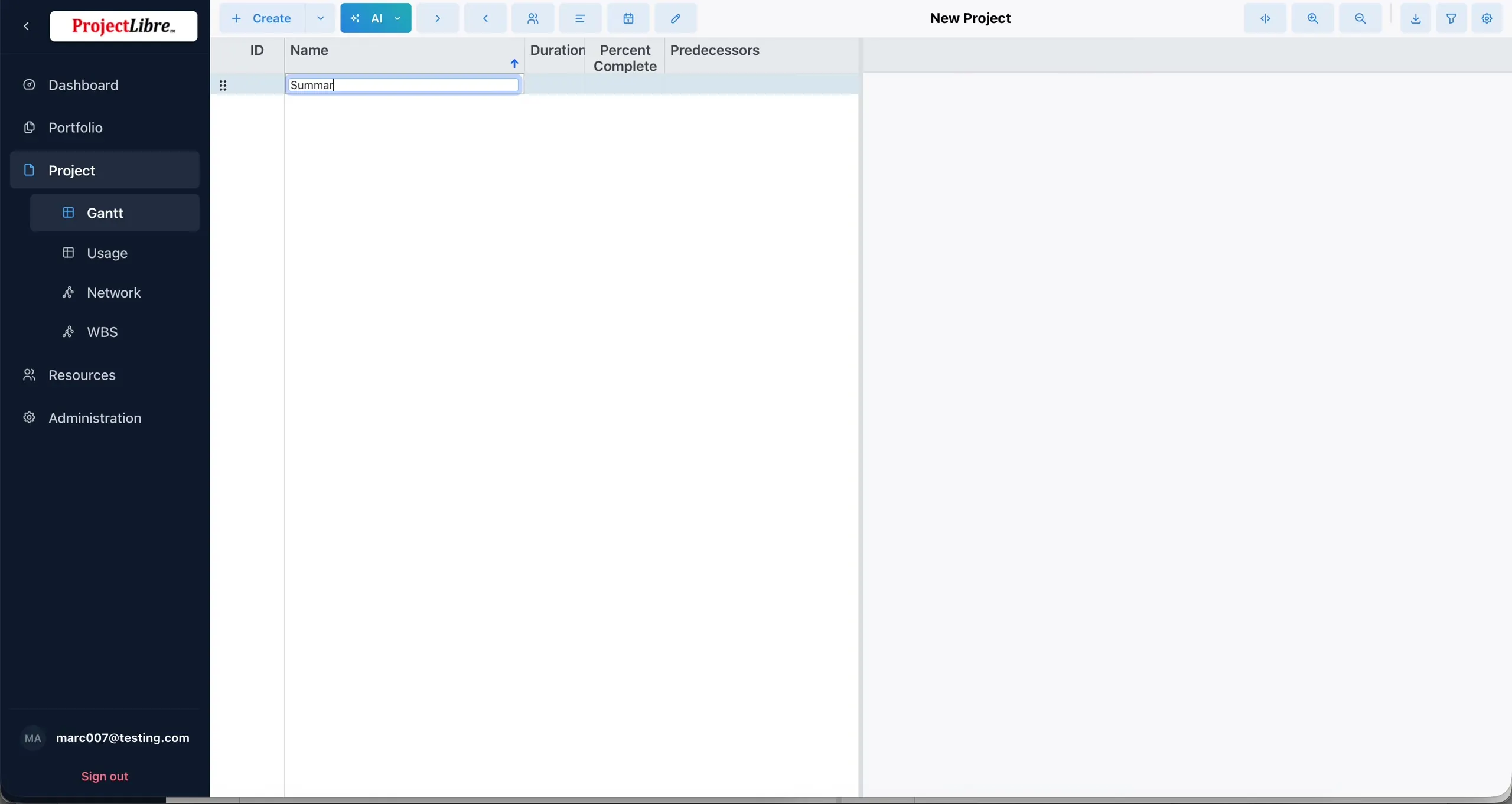Open the calendar toolbar icon

(628, 18)
